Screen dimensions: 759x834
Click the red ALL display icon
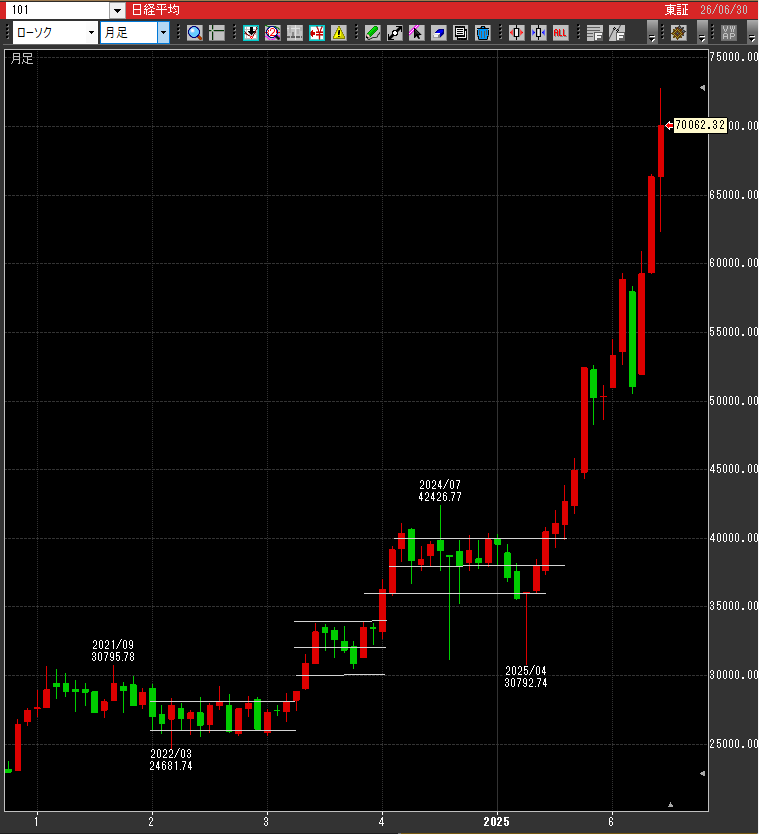click(561, 33)
